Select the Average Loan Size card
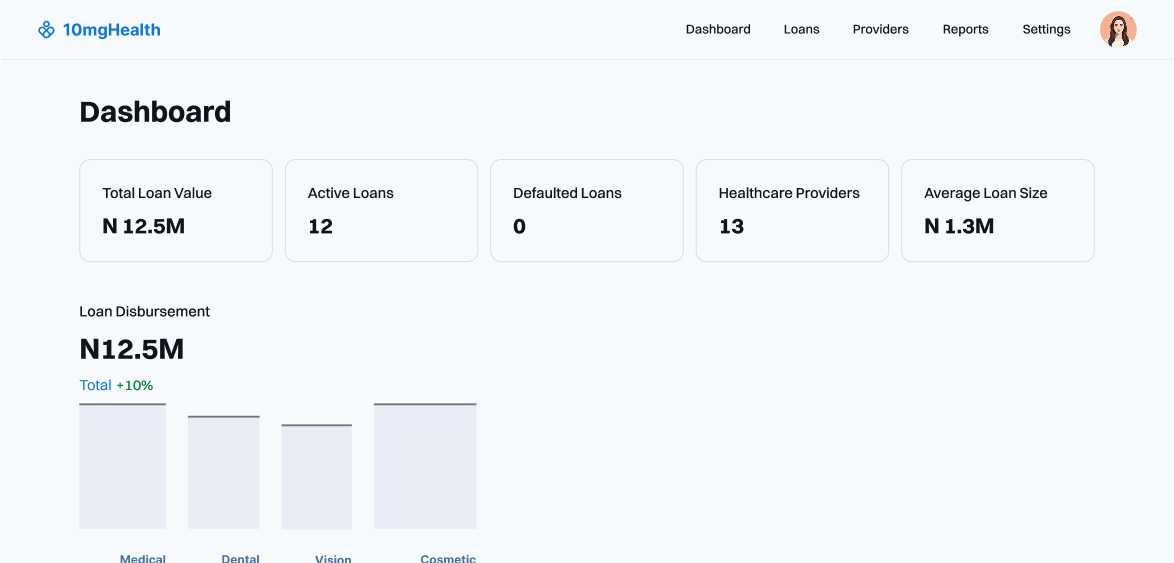1174x563 pixels. (x=997, y=210)
